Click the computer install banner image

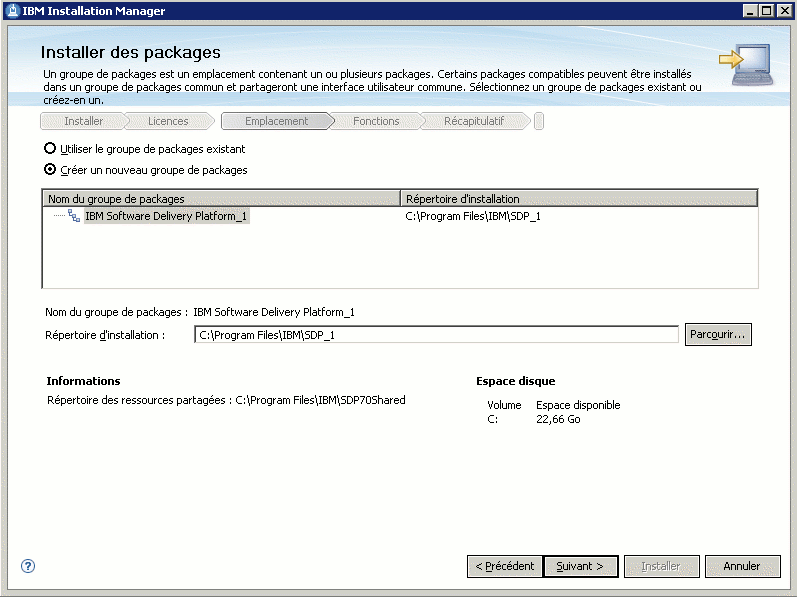(746, 65)
